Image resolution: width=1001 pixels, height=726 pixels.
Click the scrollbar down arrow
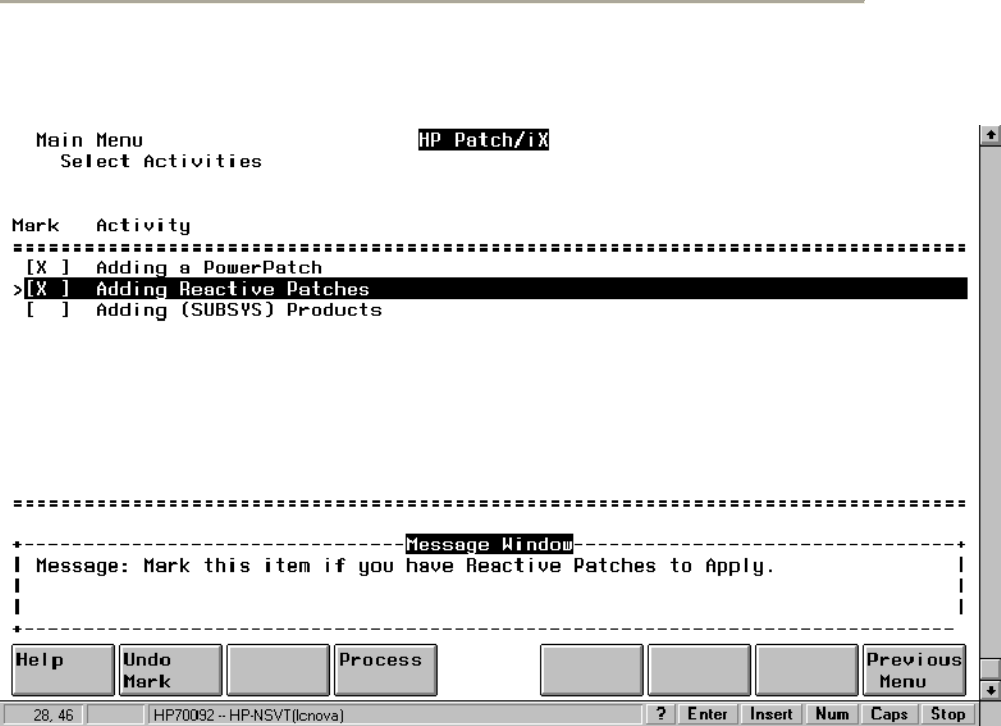tap(990, 690)
